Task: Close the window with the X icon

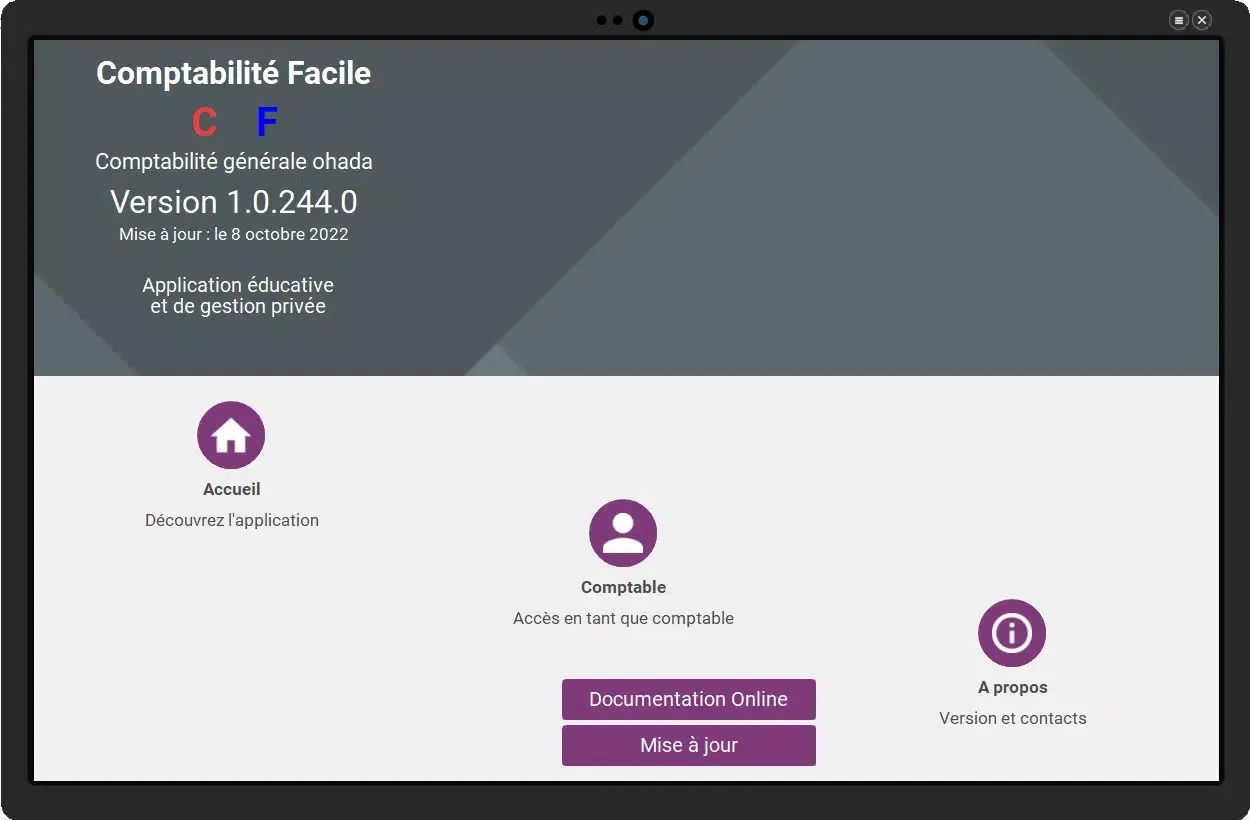Action: (x=1202, y=20)
